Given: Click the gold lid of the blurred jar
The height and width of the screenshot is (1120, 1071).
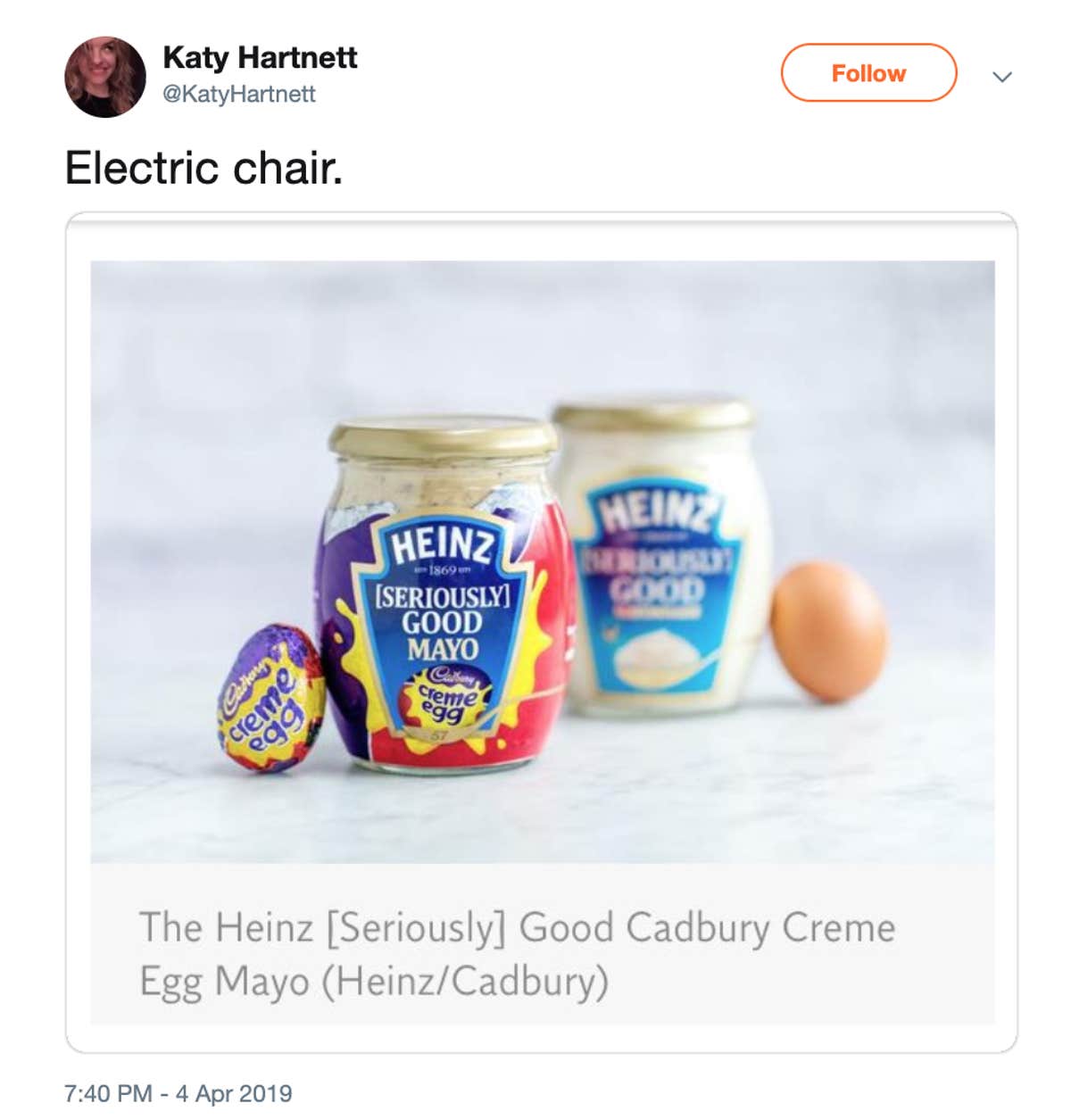Looking at the screenshot, I should point(654,413).
